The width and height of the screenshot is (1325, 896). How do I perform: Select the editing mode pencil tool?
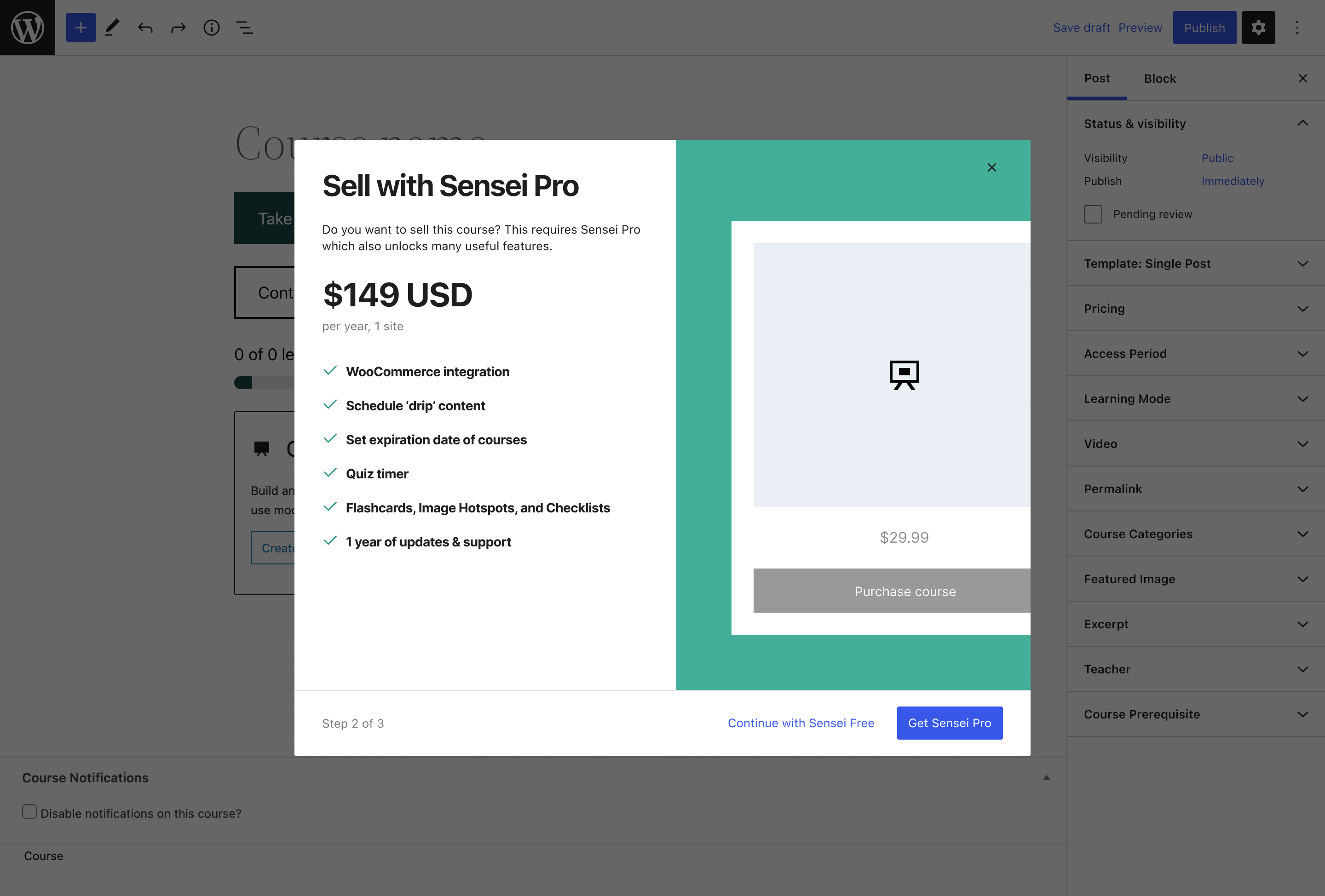coord(112,27)
